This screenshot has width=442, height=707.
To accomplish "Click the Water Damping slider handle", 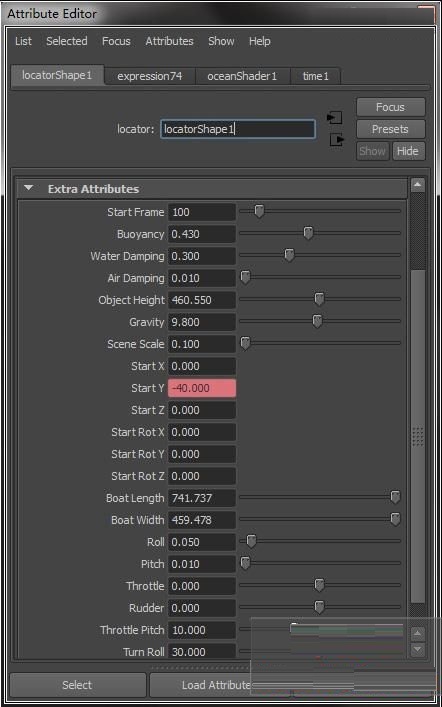I will pos(289,256).
